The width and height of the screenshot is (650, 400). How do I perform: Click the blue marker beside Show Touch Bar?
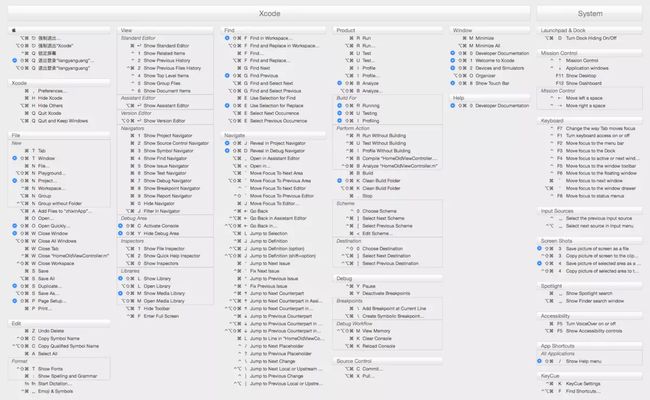point(453,83)
